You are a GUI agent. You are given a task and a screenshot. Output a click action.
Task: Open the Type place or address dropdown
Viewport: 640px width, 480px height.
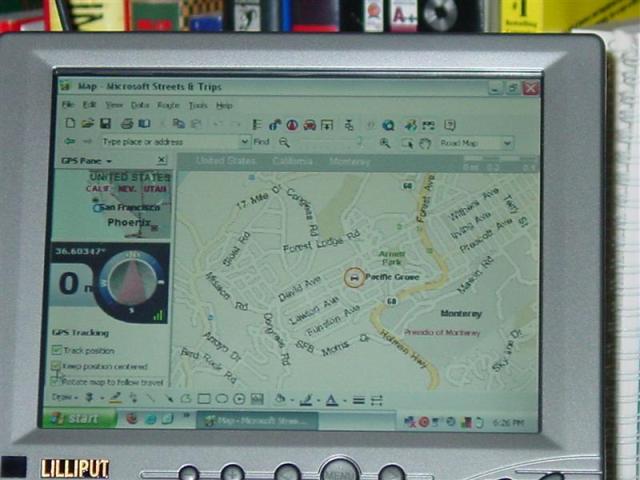[x=244, y=142]
